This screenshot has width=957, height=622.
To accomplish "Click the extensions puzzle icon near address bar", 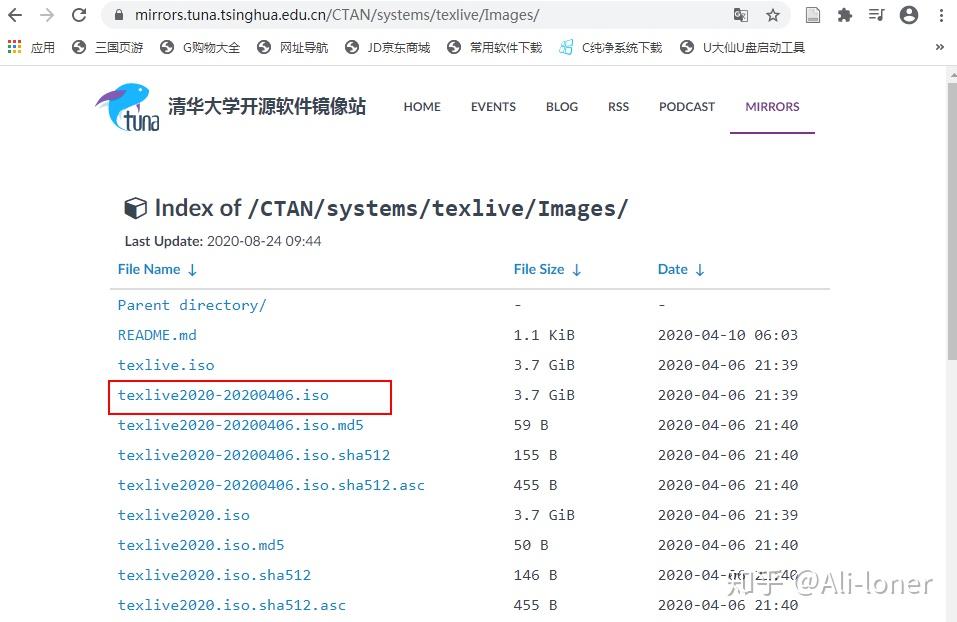I will (845, 16).
